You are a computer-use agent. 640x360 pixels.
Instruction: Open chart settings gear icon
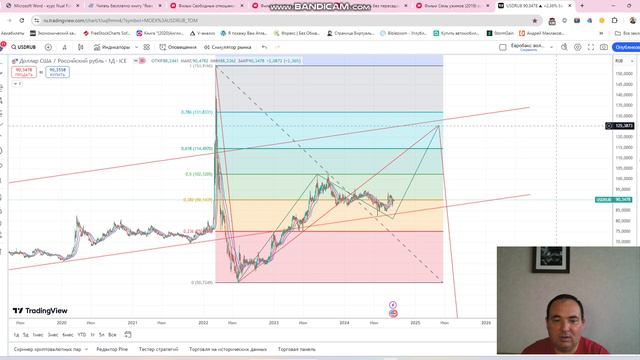(578, 47)
